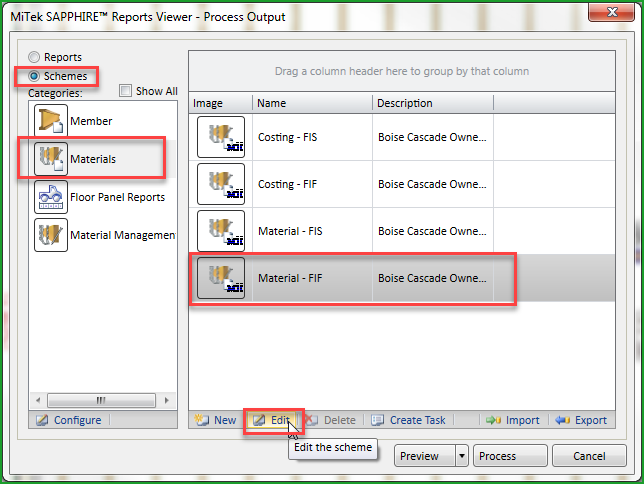Open the Member category icon
This screenshot has height=484, width=644.
click(x=51, y=120)
